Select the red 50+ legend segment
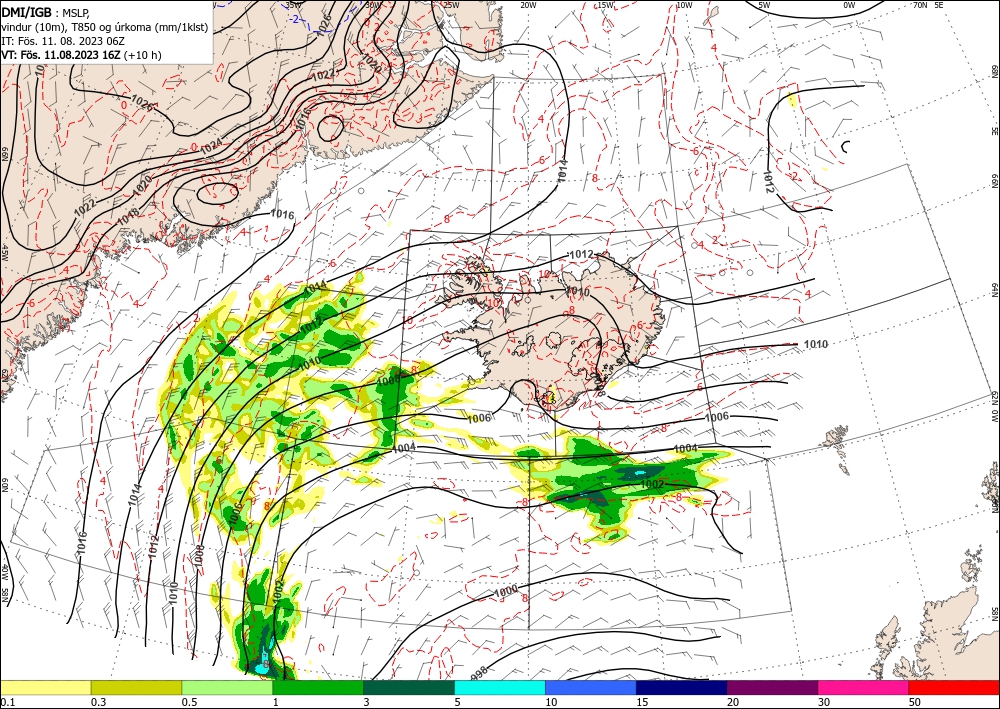Viewport: 1000px width, 709px height. [x=954, y=687]
